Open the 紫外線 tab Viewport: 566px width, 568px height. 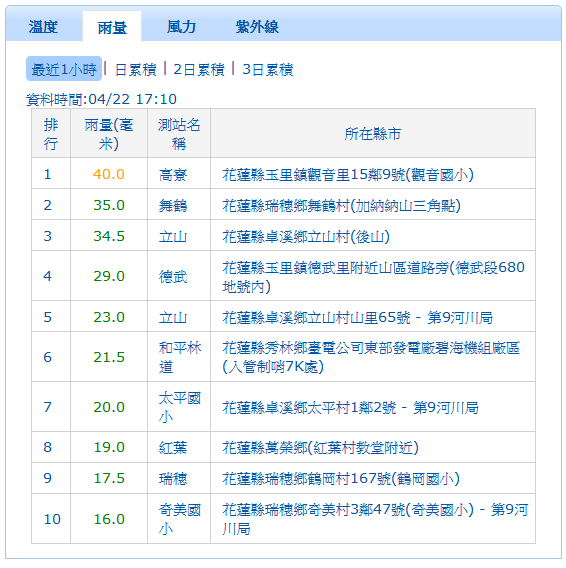[257, 27]
